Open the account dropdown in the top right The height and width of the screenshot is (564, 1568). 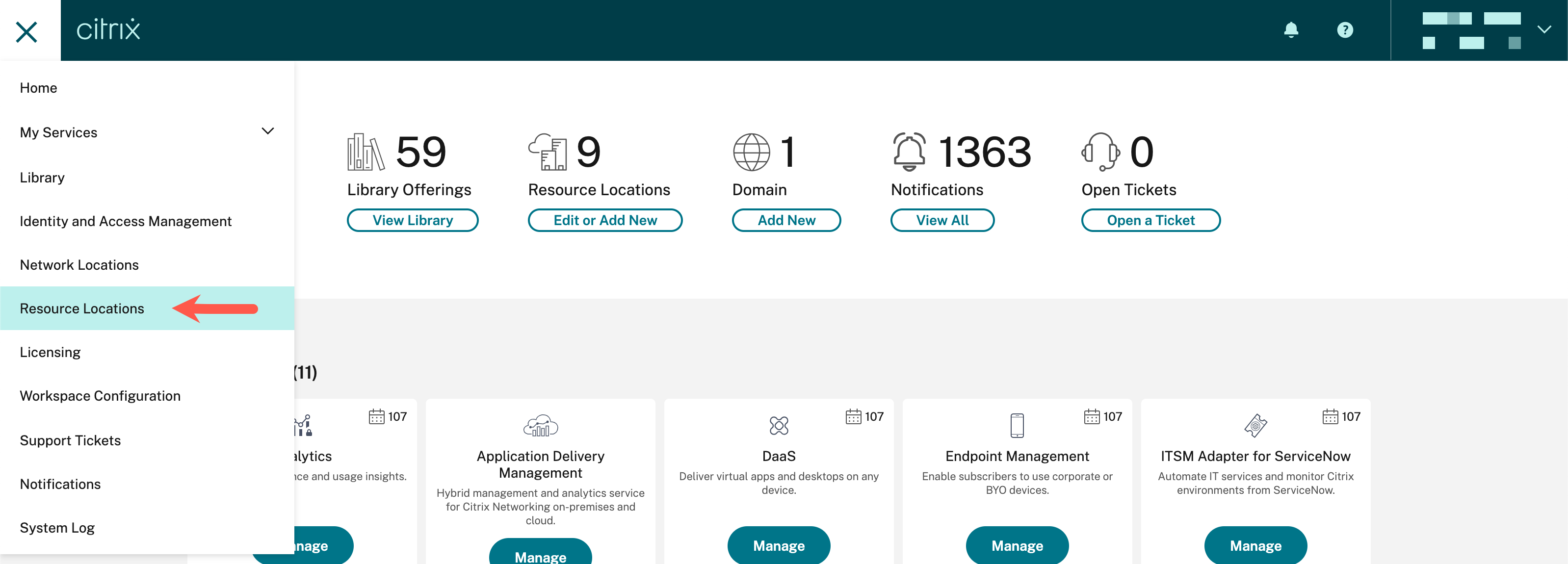pos(1543,30)
